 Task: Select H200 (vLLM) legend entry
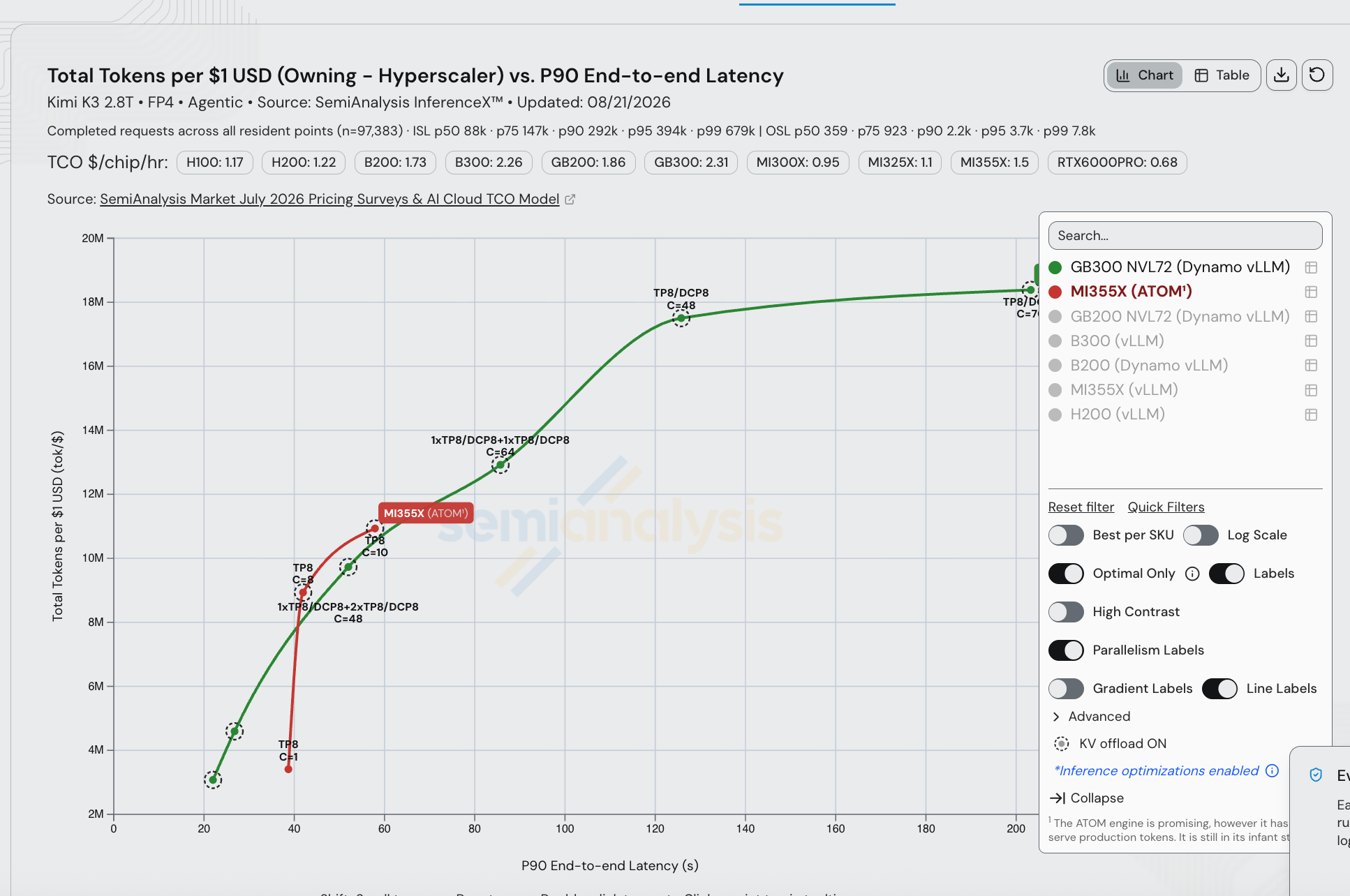(1118, 415)
